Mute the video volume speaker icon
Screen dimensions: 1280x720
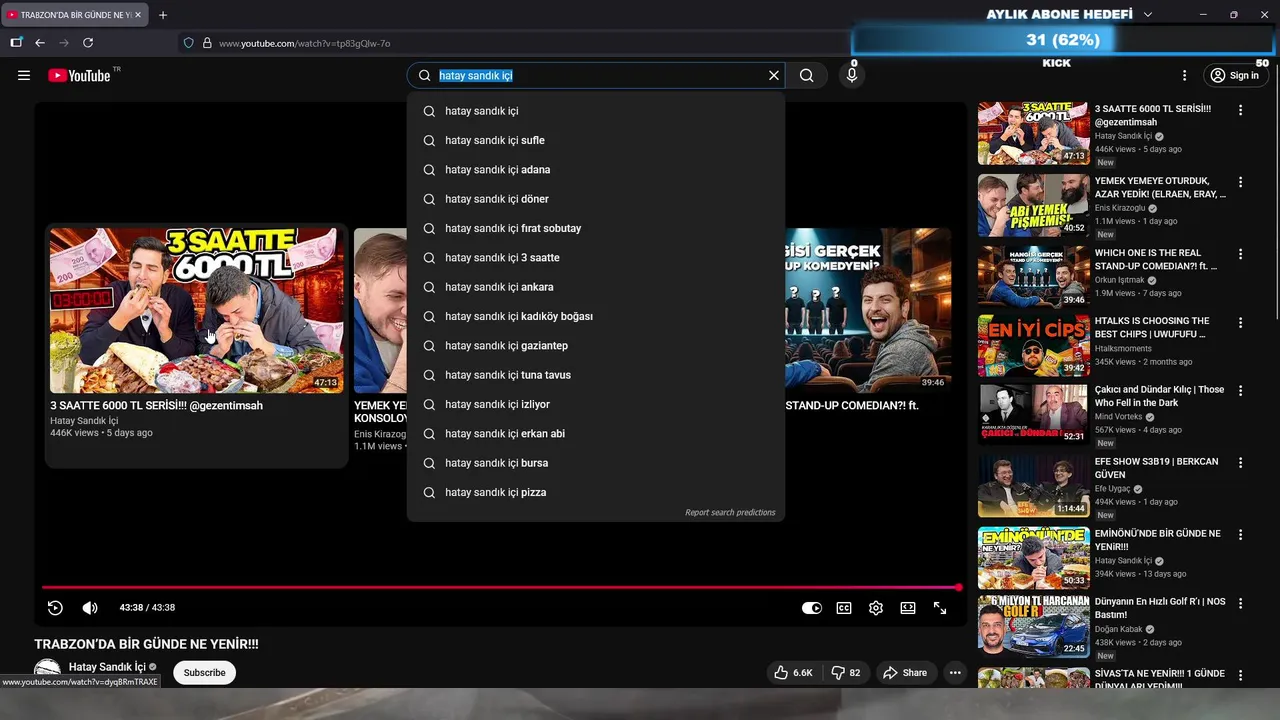tap(90, 608)
